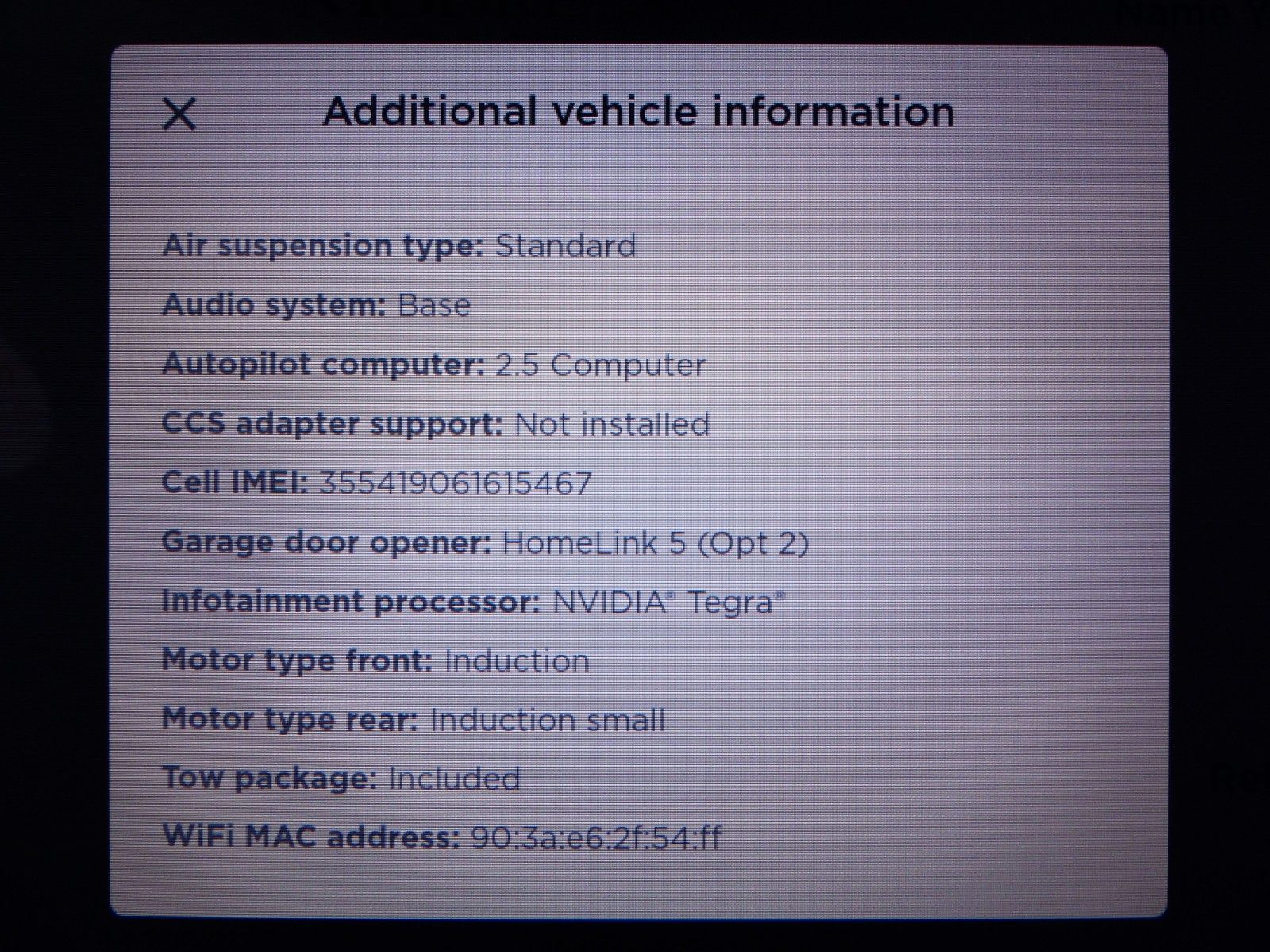Tap the Standard suspension value
The width and height of the screenshot is (1270, 952).
566,245
